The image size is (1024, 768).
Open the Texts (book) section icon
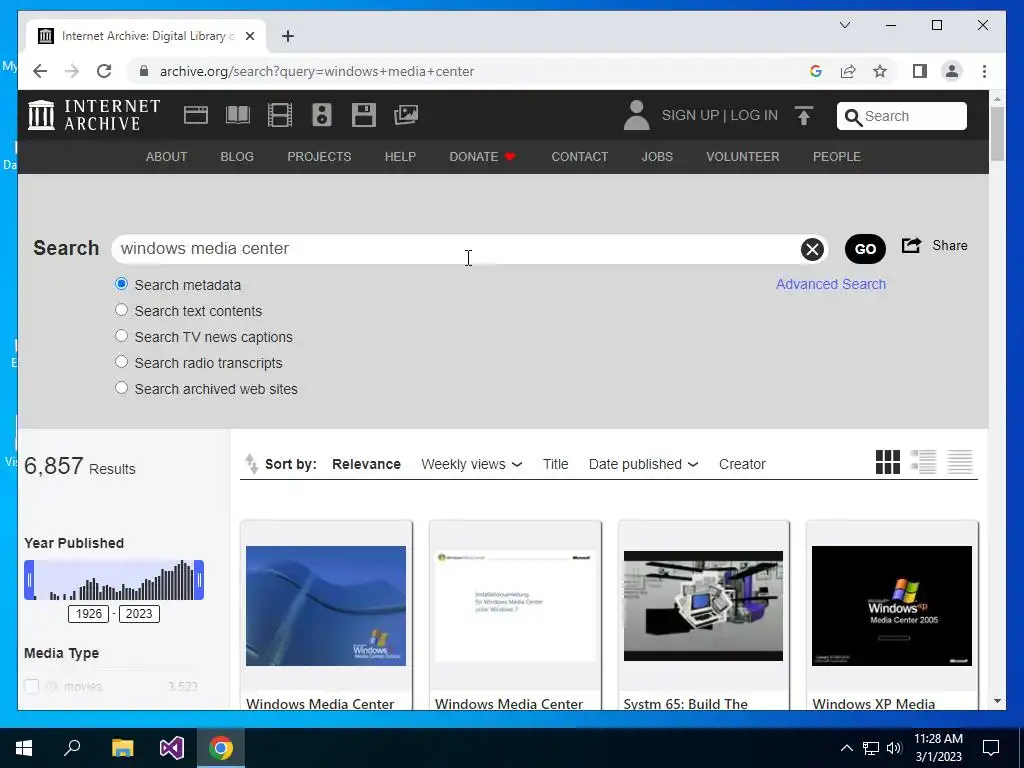238,115
